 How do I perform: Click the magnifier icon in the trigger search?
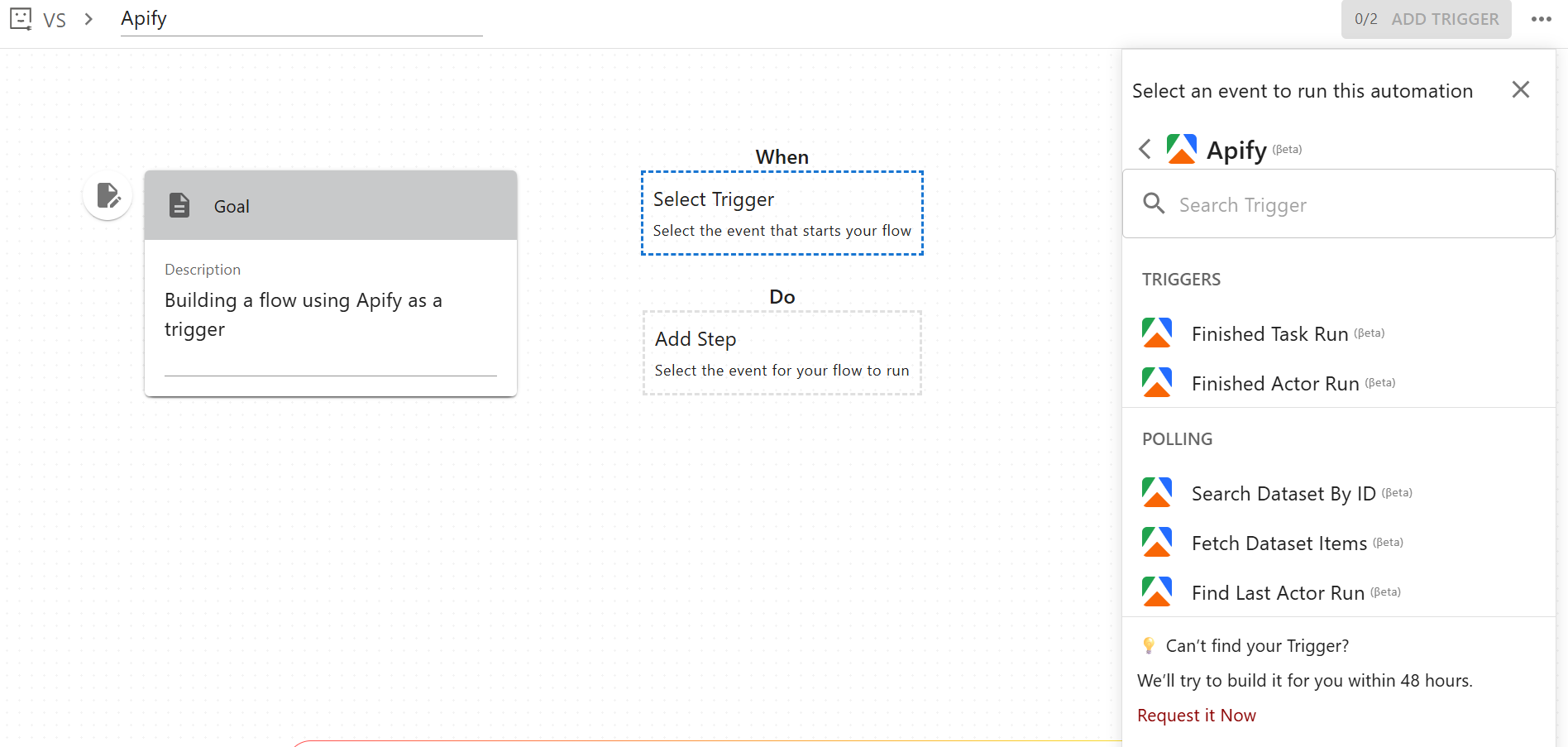click(x=1154, y=203)
